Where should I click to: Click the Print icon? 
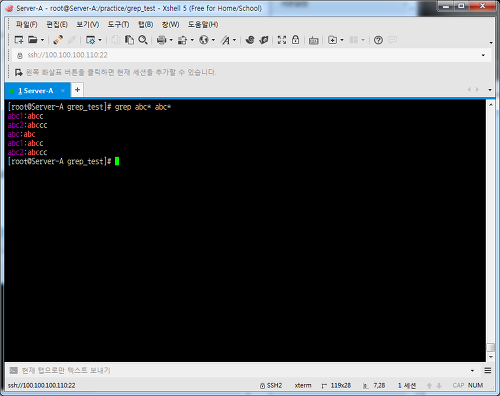coord(162,40)
